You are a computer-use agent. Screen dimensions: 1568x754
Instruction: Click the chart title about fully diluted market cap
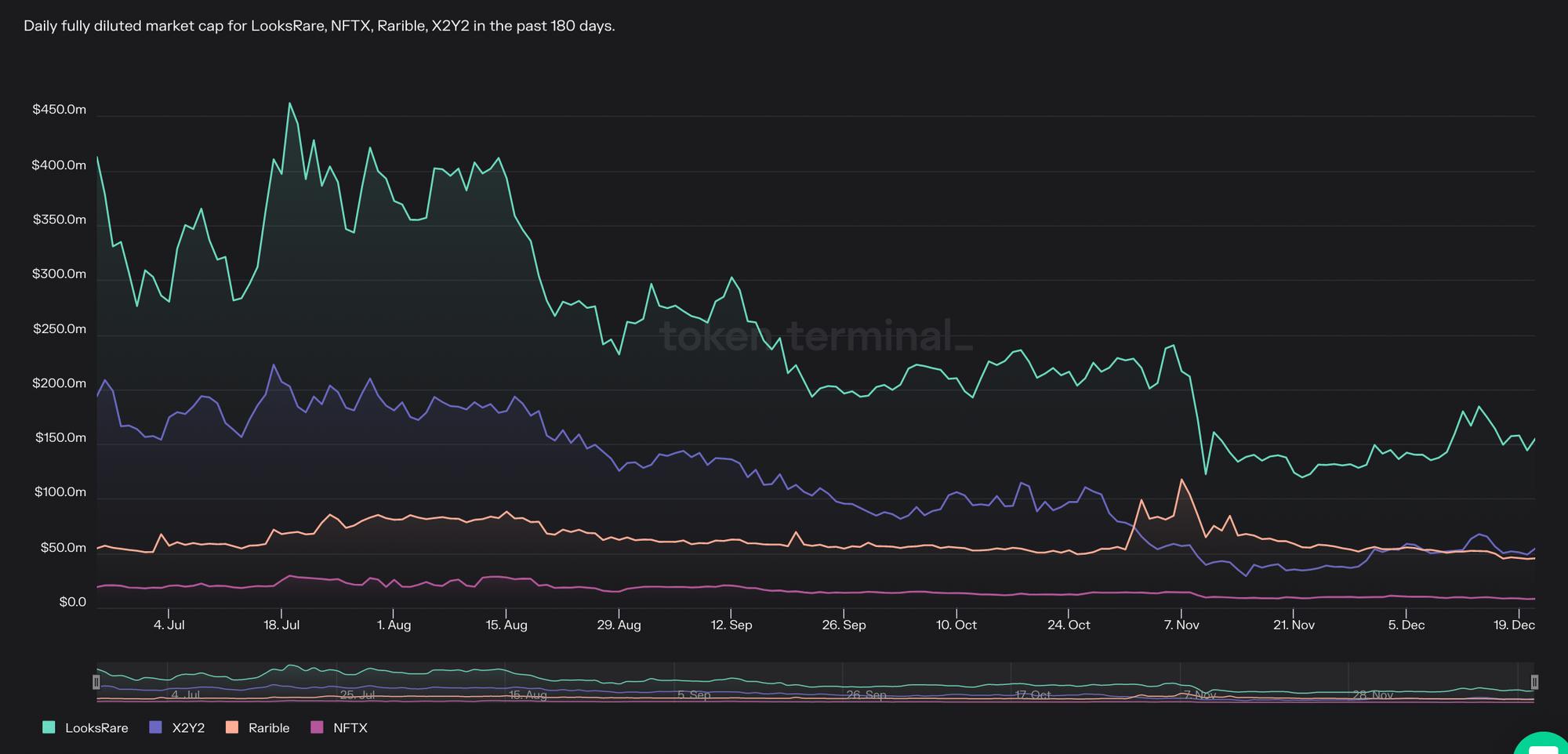pos(319,26)
